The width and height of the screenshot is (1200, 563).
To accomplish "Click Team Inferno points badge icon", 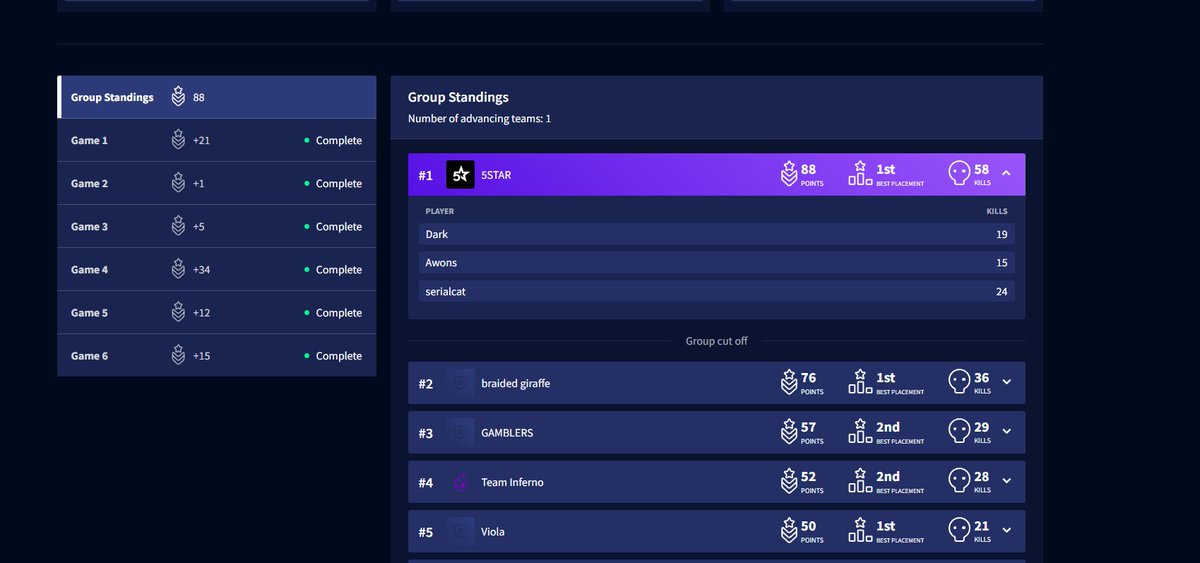I will (789, 481).
